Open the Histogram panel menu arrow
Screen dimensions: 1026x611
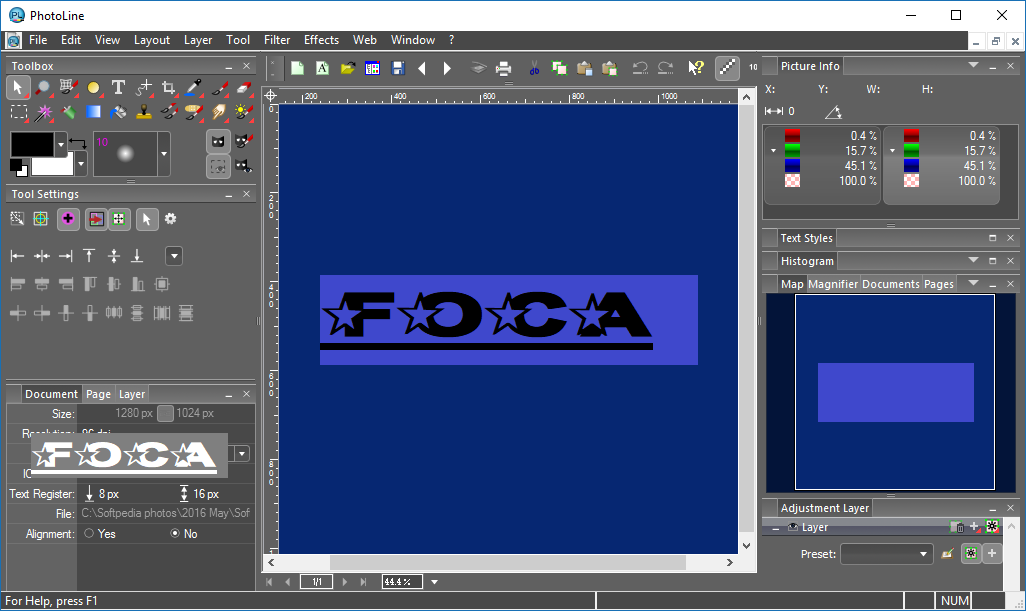coord(973,260)
